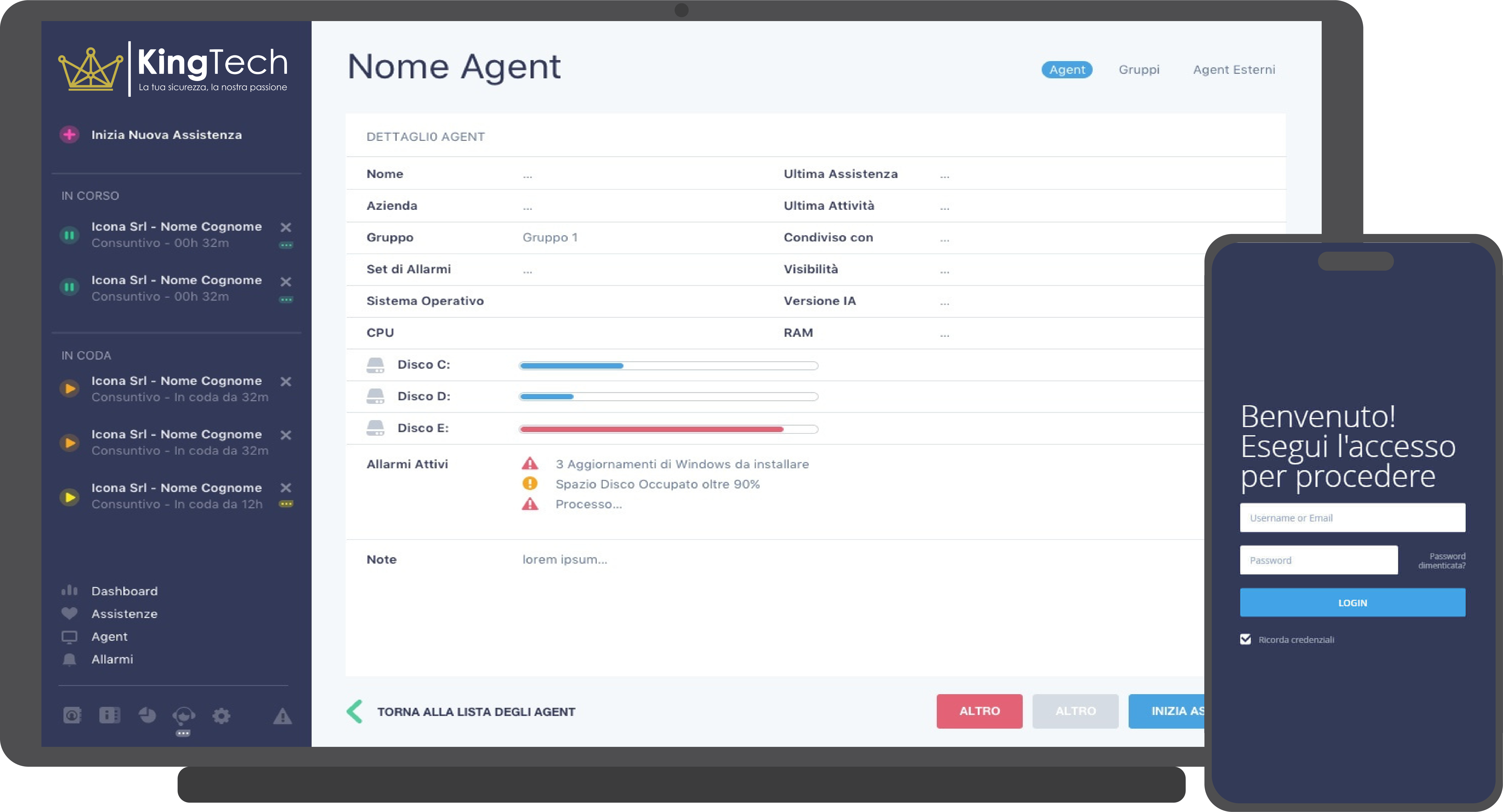Click red alert icon for Windows updates alarm
The height and width of the screenshot is (812, 1503).
pos(530,464)
